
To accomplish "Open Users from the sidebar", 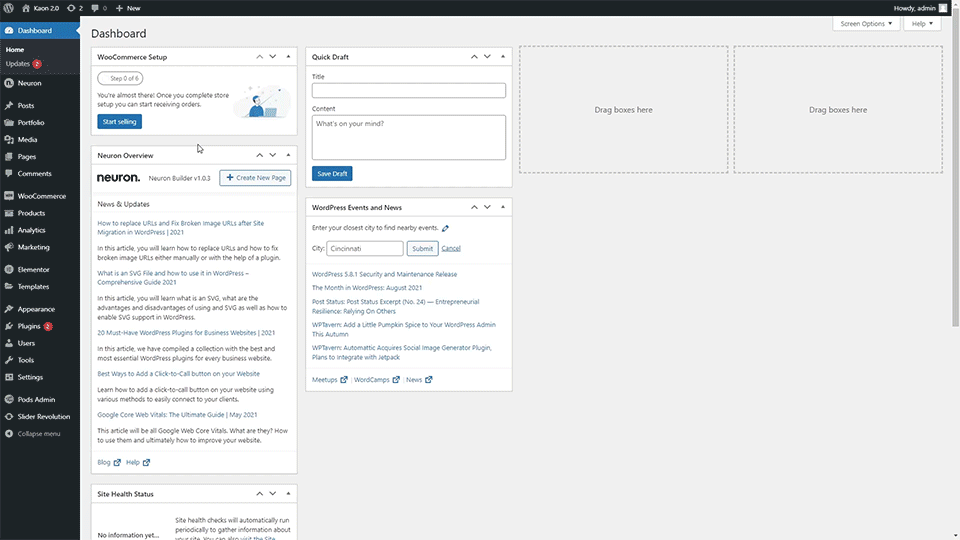I will 40,343.
